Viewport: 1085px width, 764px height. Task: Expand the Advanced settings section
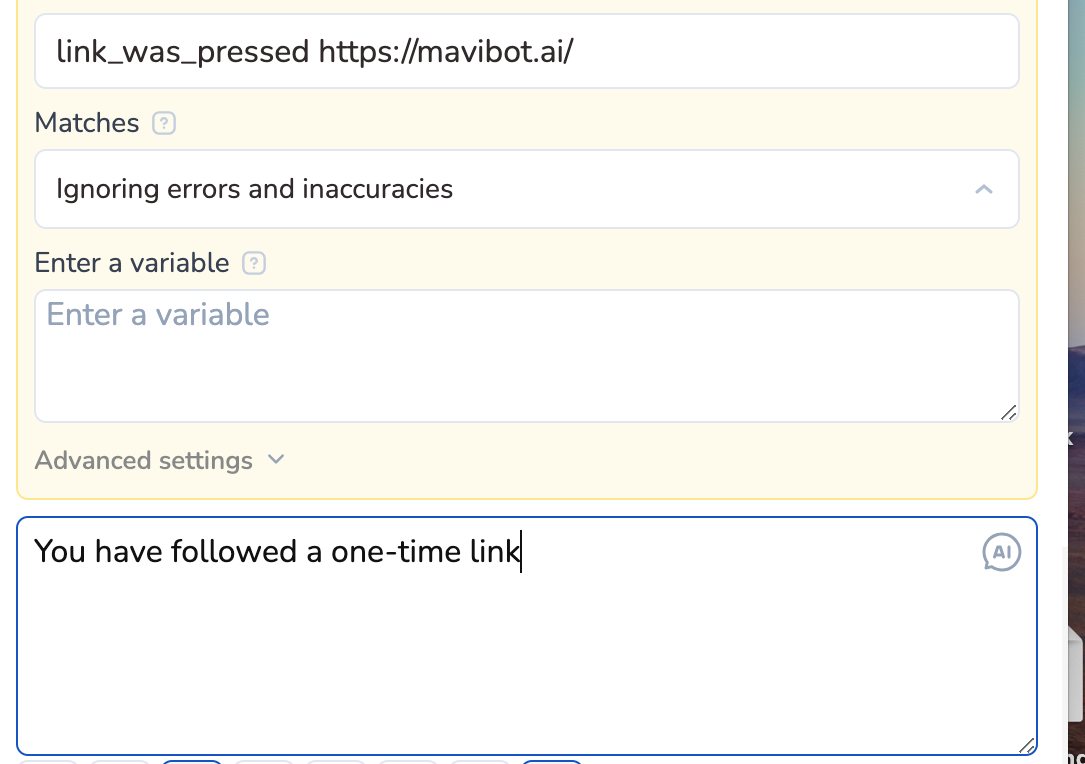coord(144,460)
